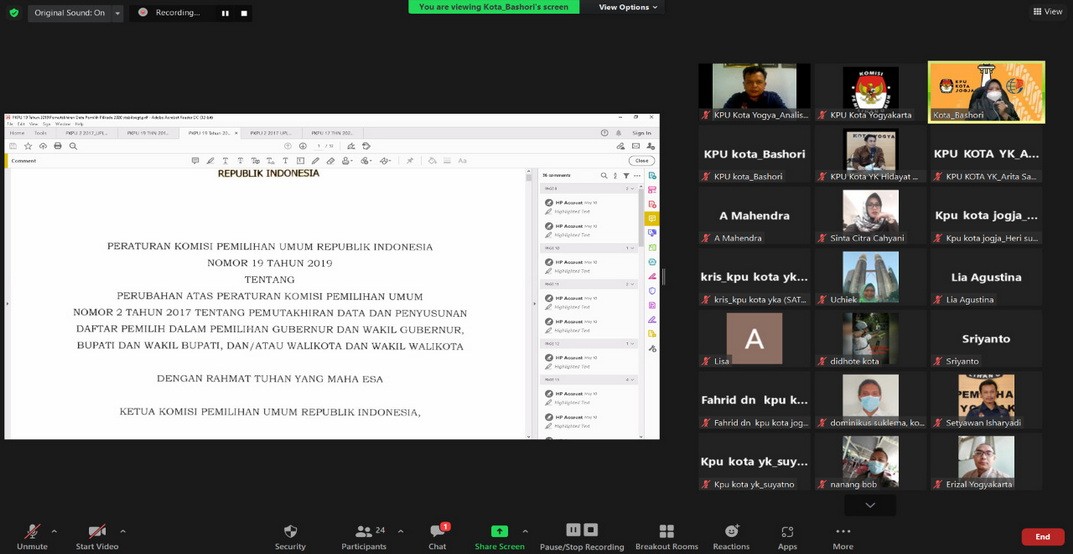Click the green Share Screen icon
1073x554 pixels.
tap(499, 531)
